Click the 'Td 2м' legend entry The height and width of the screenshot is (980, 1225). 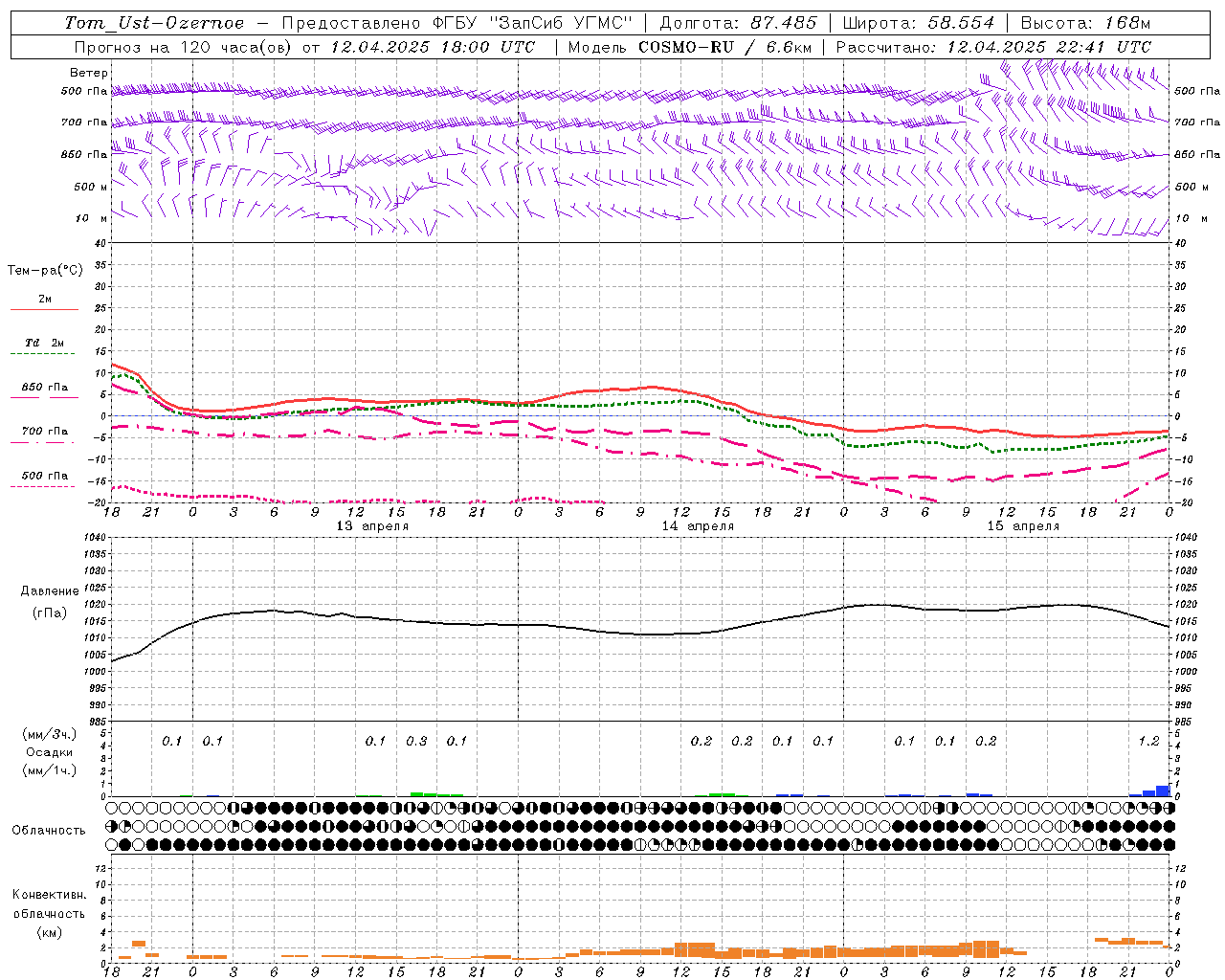pos(44,343)
